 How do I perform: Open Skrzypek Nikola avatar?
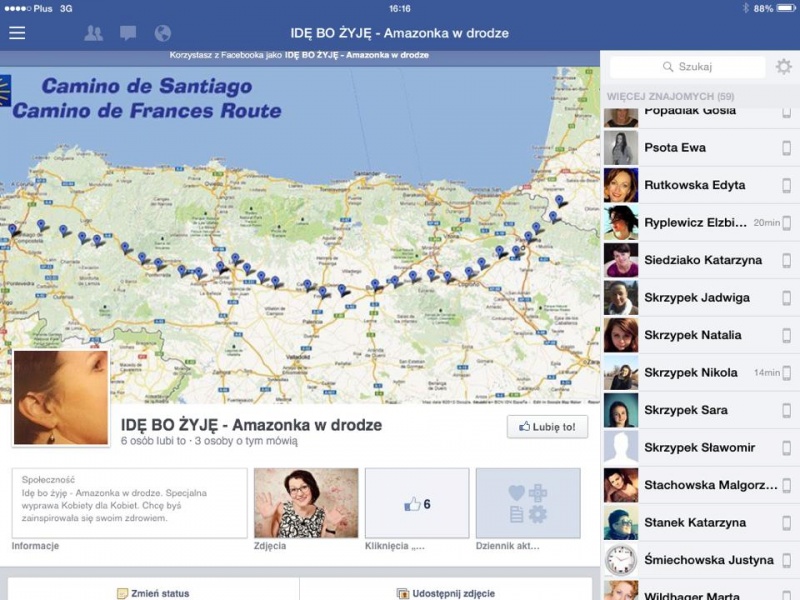point(621,373)
